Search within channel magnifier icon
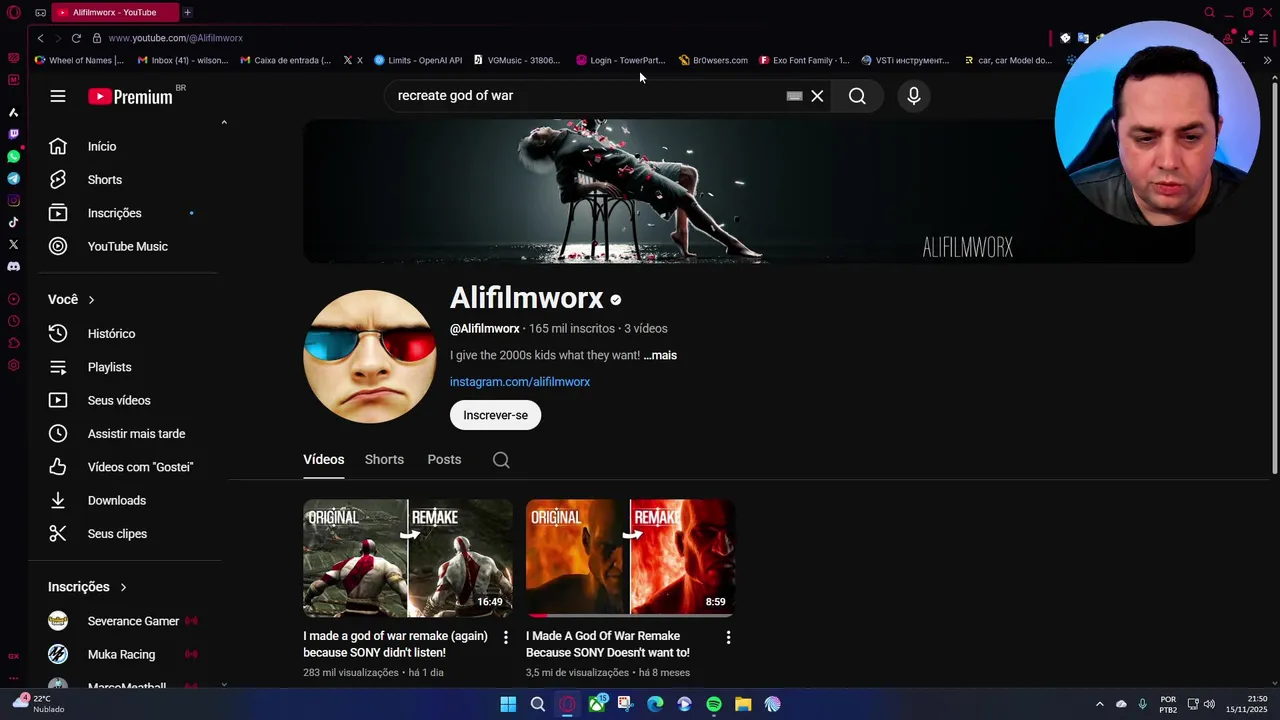The height and width of the screenshot is (720, 1280). tap(501, 460)
